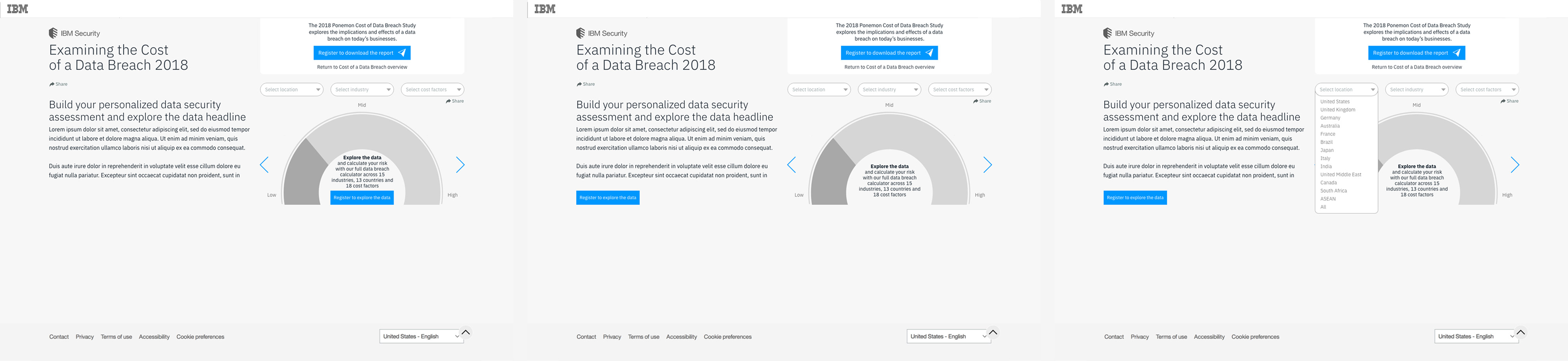This screenshot has width=1568, height=361.
Task: Open Terms of use link in right panel footer
Action: [1171, 337]
